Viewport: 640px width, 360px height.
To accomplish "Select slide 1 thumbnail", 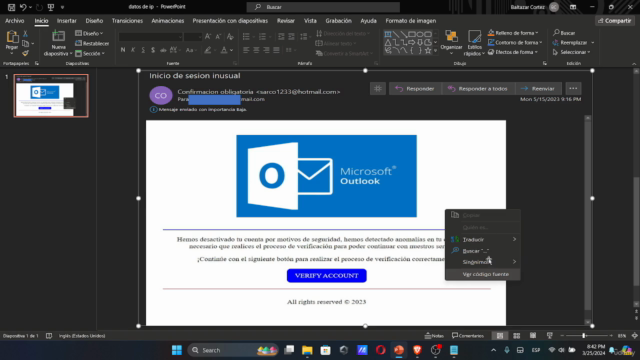I will (x=51, y=96).
